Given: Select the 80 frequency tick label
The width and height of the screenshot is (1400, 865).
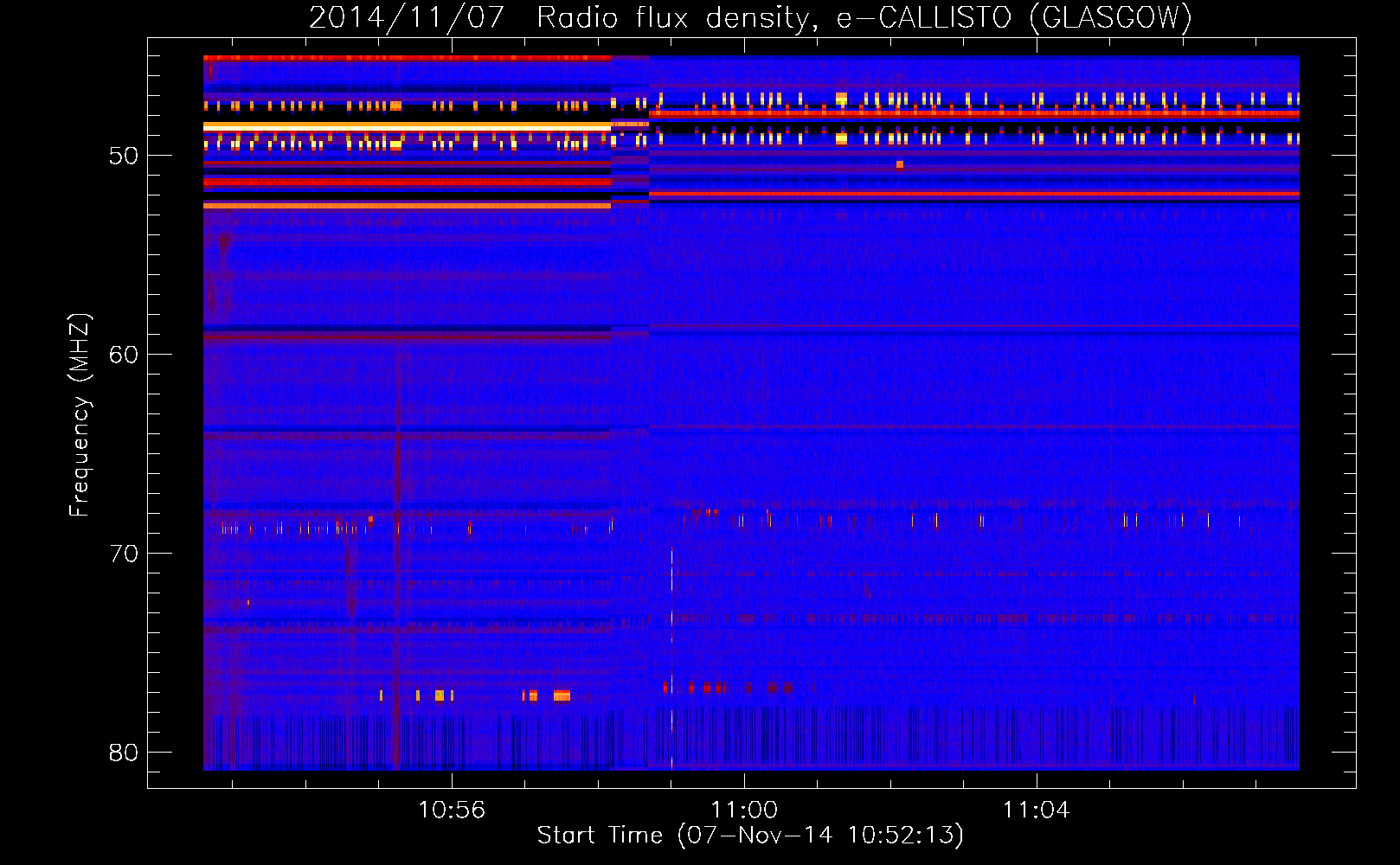Looking at the screenshot, I should click(124, 753).
